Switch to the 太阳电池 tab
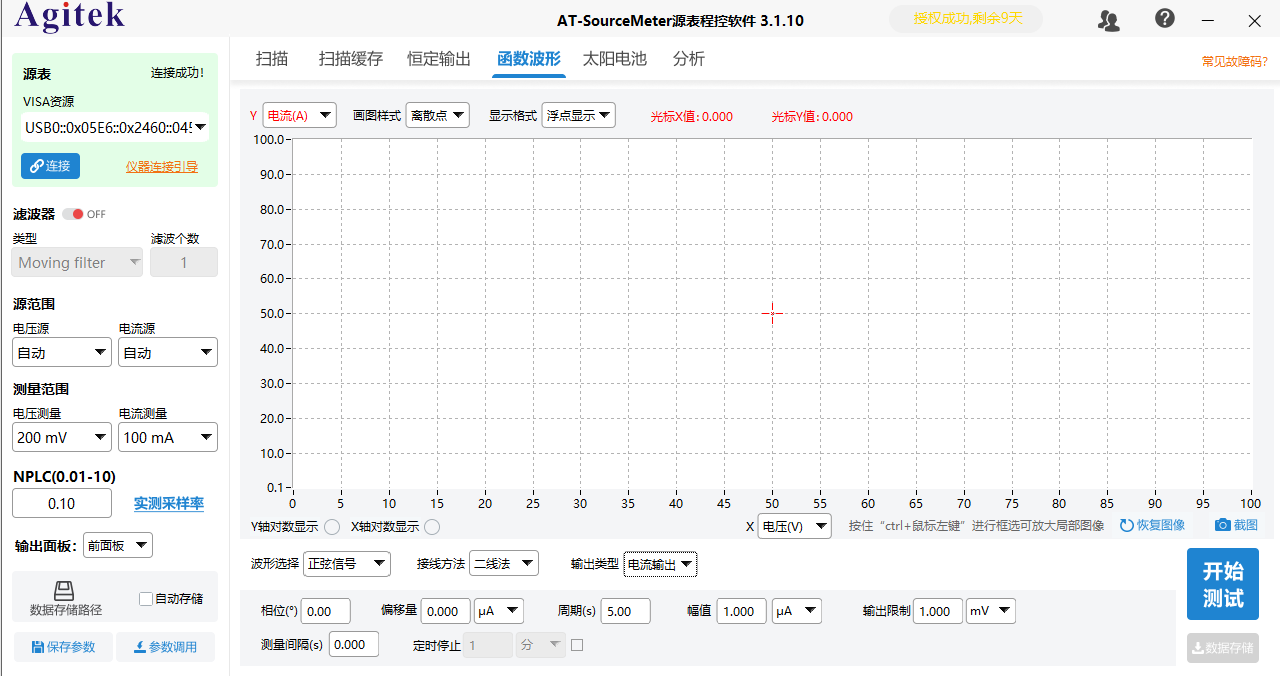The image size is (1280, 676). pyautogui.click(x=614, y=59)
